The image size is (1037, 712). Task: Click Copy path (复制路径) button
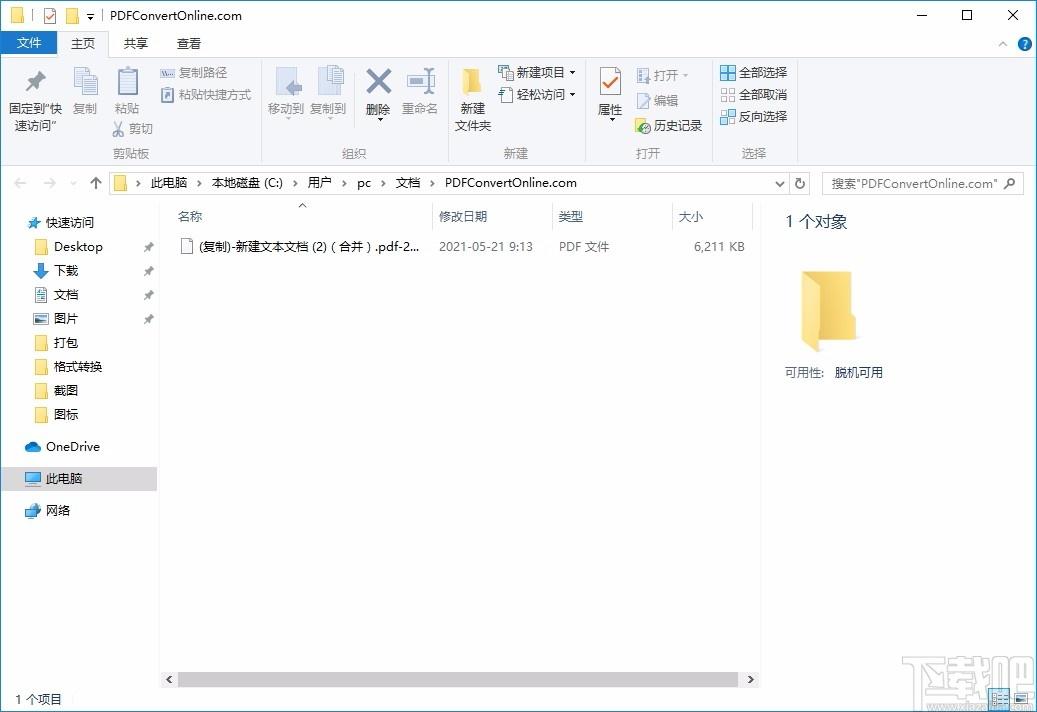[x=194, y=73]
